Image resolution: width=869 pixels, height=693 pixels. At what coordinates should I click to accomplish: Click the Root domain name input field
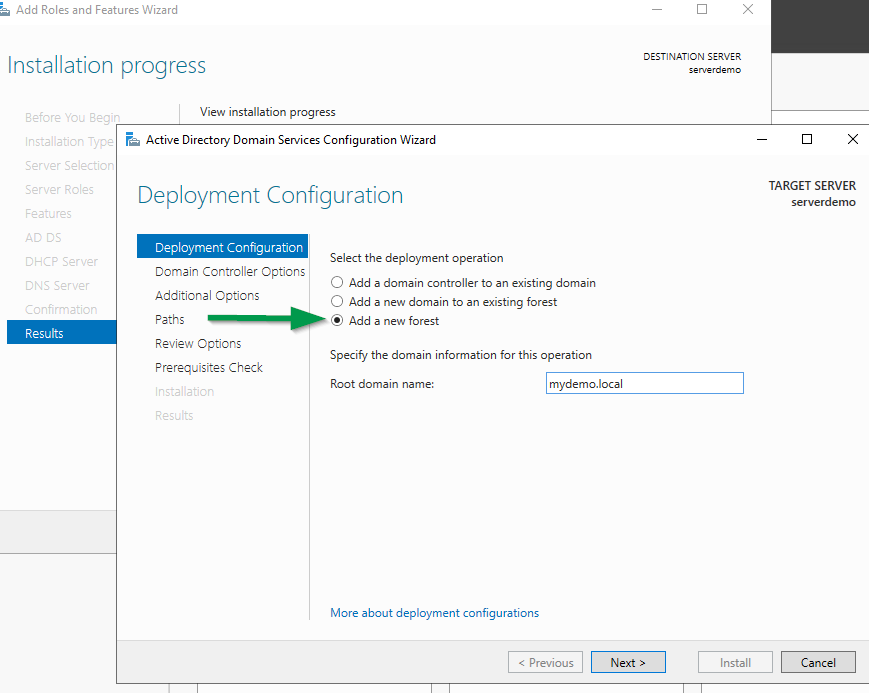[x=644, y=383]
